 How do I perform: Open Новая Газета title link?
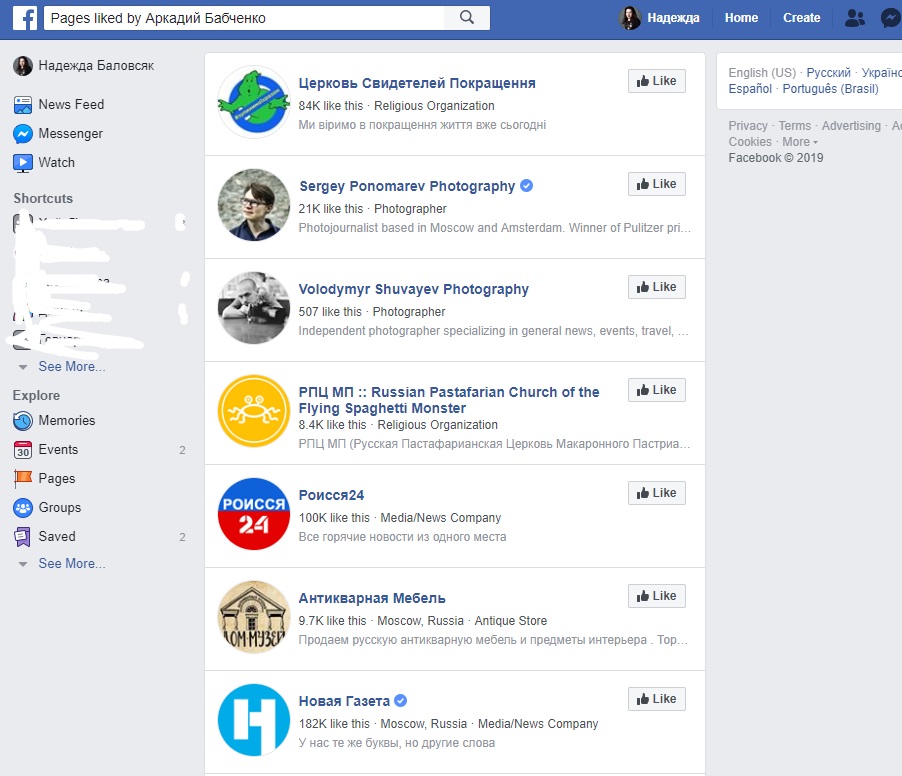click(344, 701)
